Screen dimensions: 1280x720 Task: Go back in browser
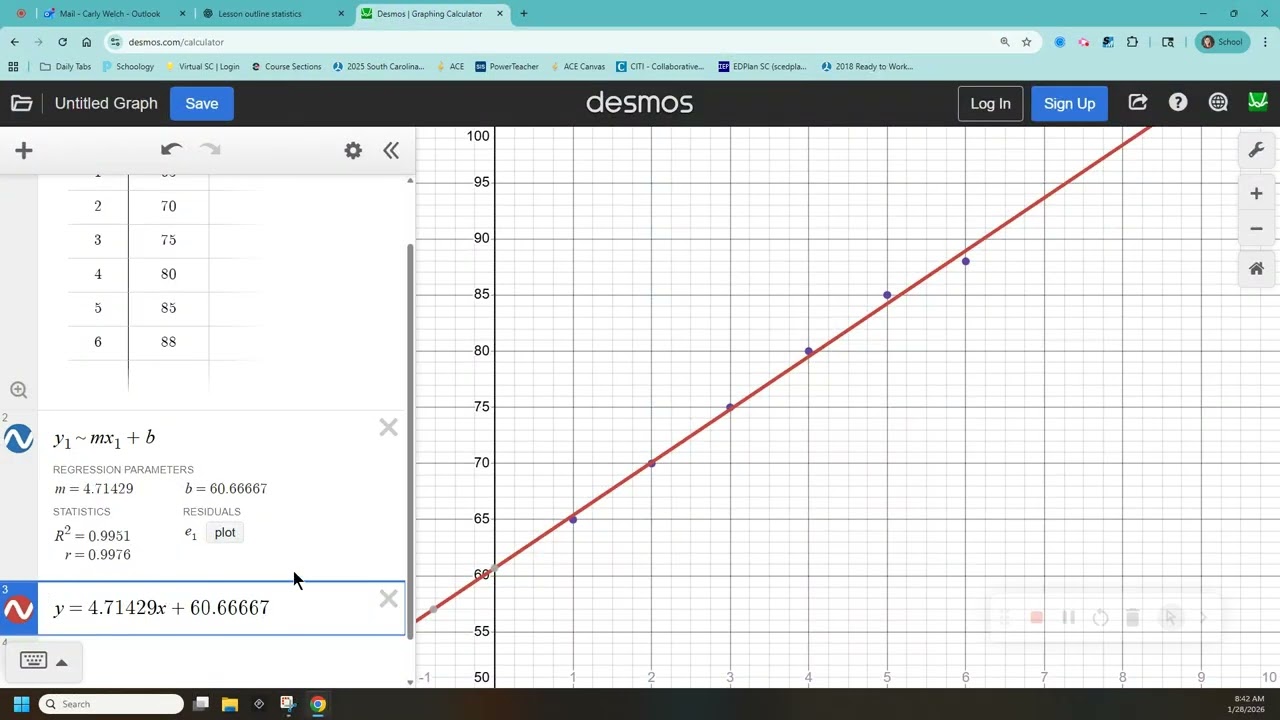(14, 42)
